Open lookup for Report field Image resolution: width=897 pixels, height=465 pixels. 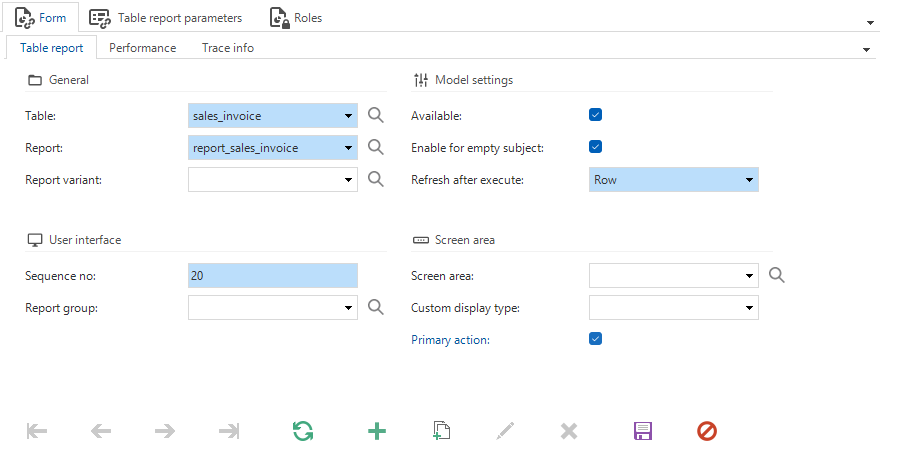click(x=375, y=147)
